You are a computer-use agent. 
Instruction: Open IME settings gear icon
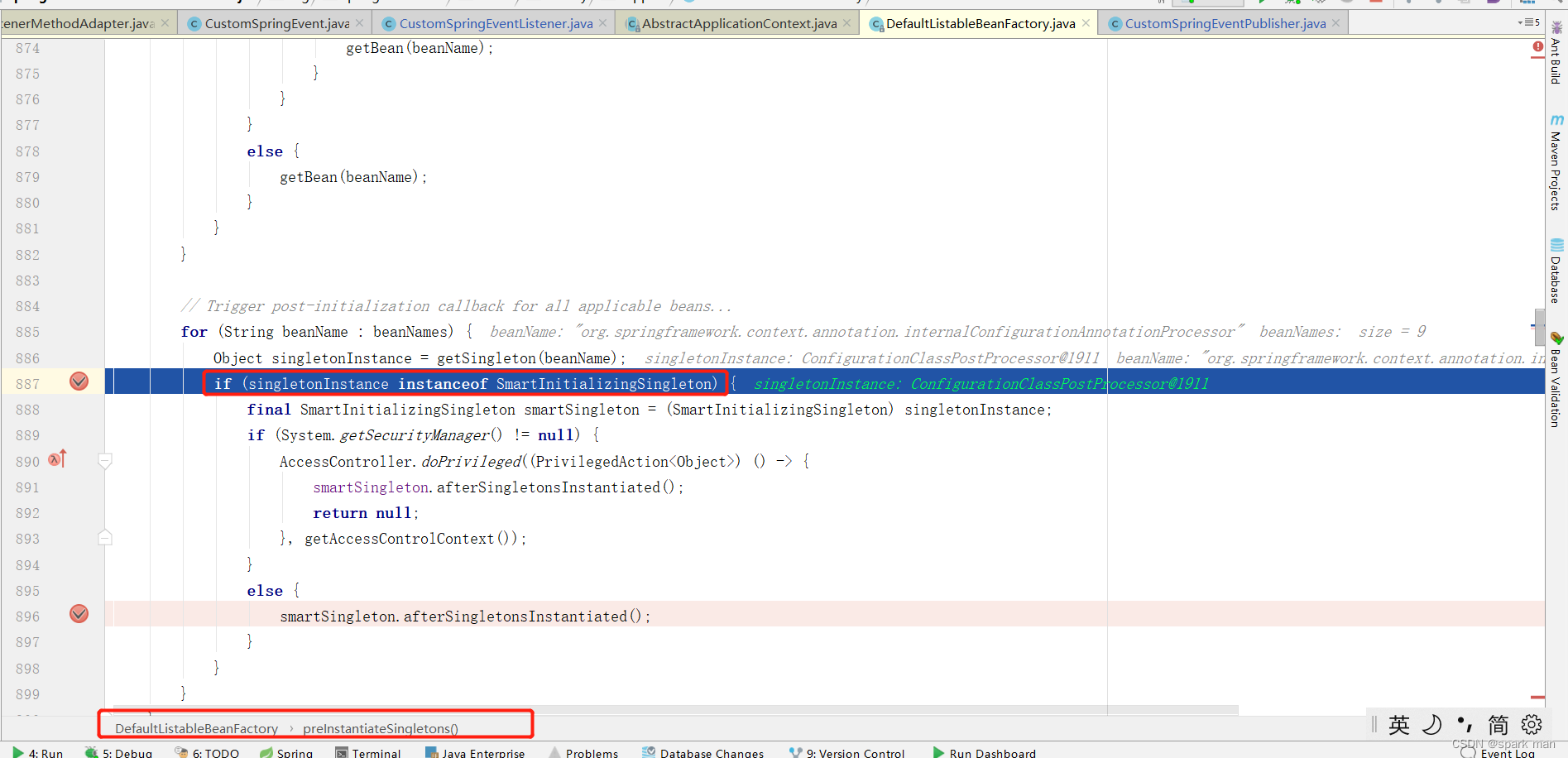pyautogui.click(x=1532, y=725)
